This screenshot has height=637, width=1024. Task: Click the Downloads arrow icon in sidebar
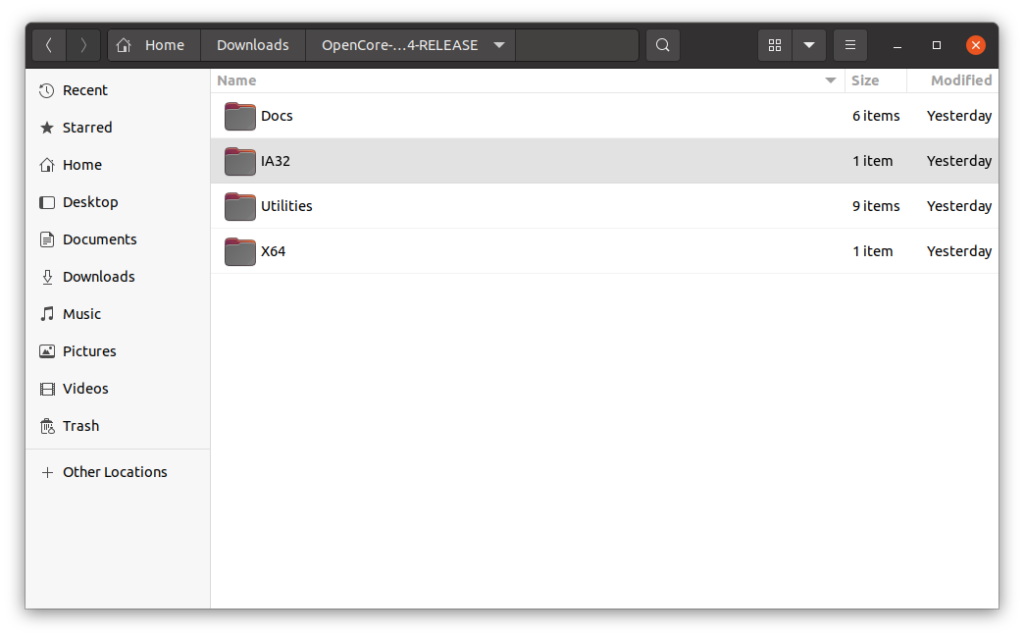47,277
